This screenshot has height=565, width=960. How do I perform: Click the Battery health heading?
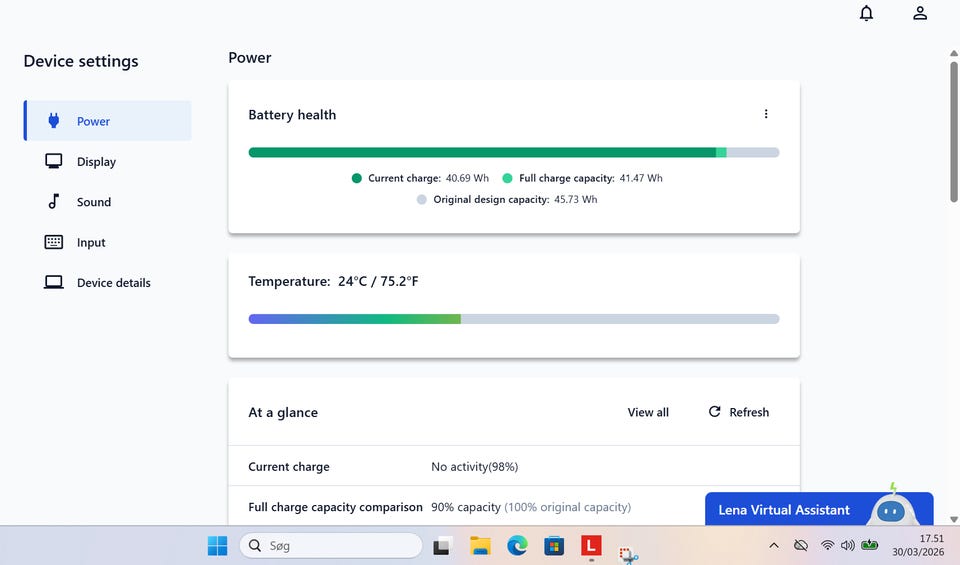pos(292,115)
